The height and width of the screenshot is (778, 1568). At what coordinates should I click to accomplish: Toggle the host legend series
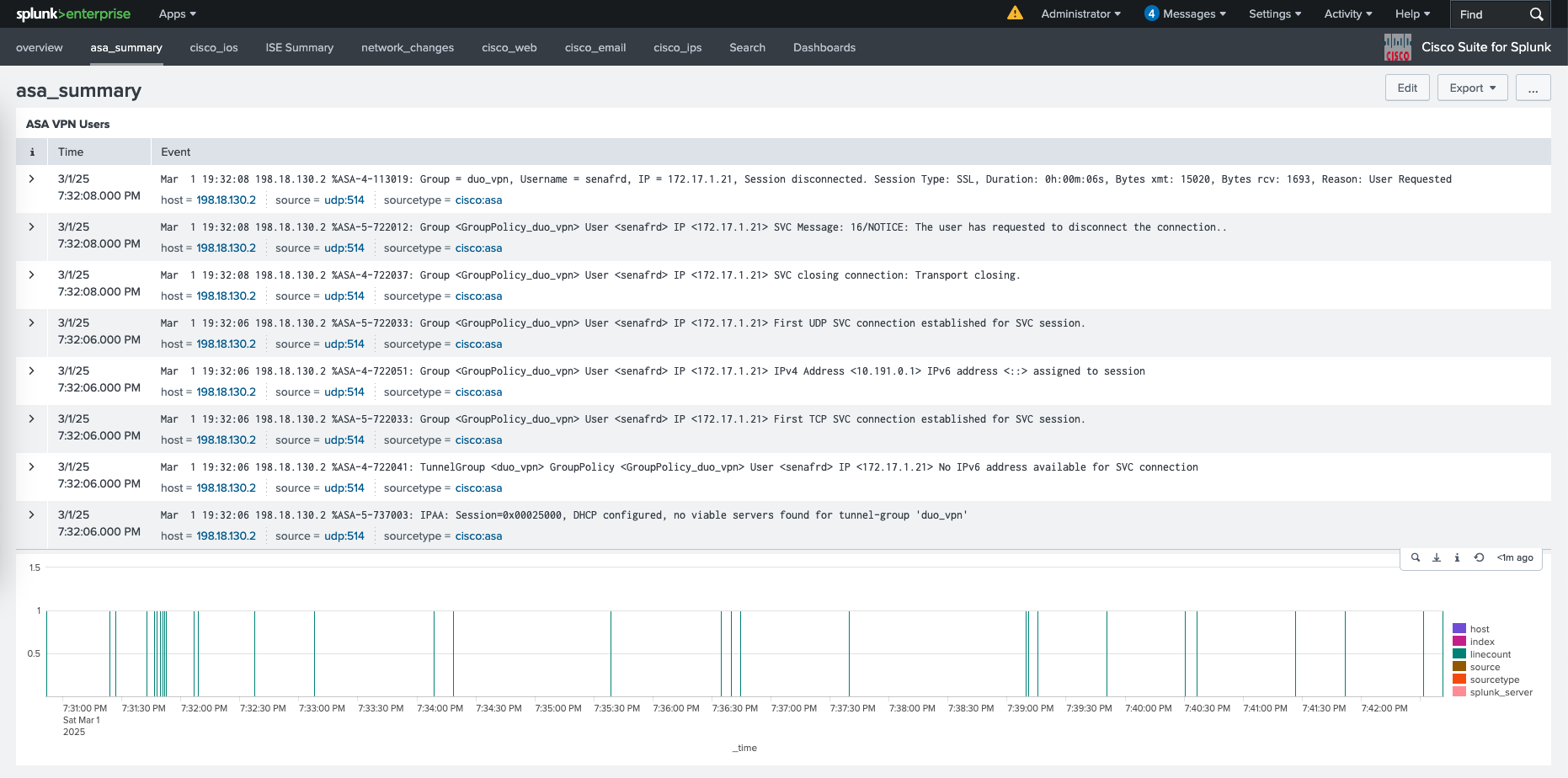1479,629
